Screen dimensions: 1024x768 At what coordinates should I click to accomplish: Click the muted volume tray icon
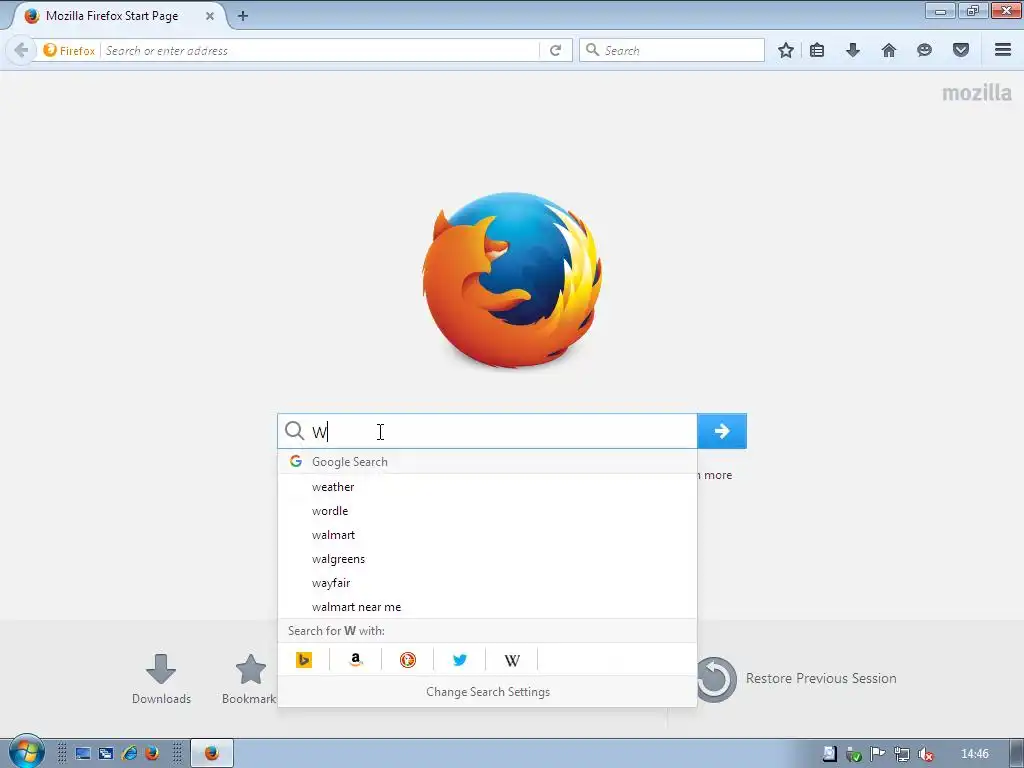925,754
